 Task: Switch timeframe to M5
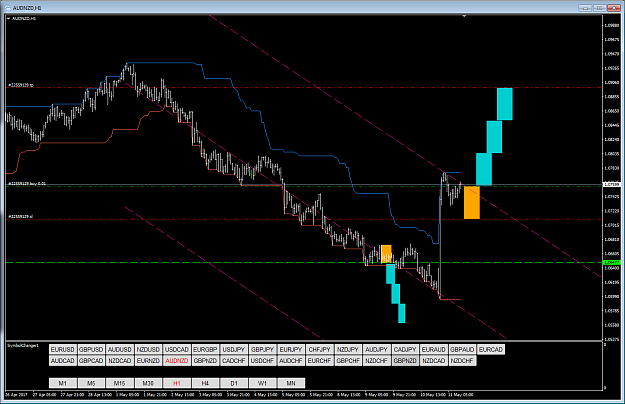(x=91, y=383)
